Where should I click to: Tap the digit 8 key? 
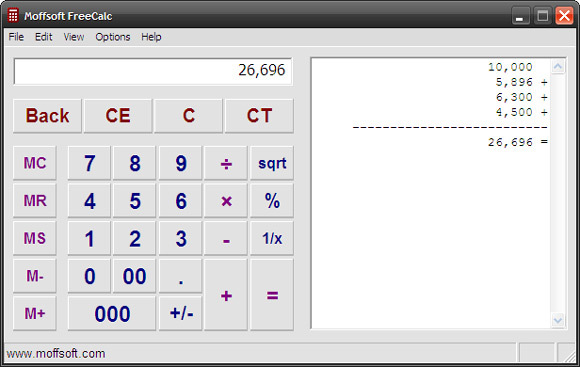click(x=135, y=163)
